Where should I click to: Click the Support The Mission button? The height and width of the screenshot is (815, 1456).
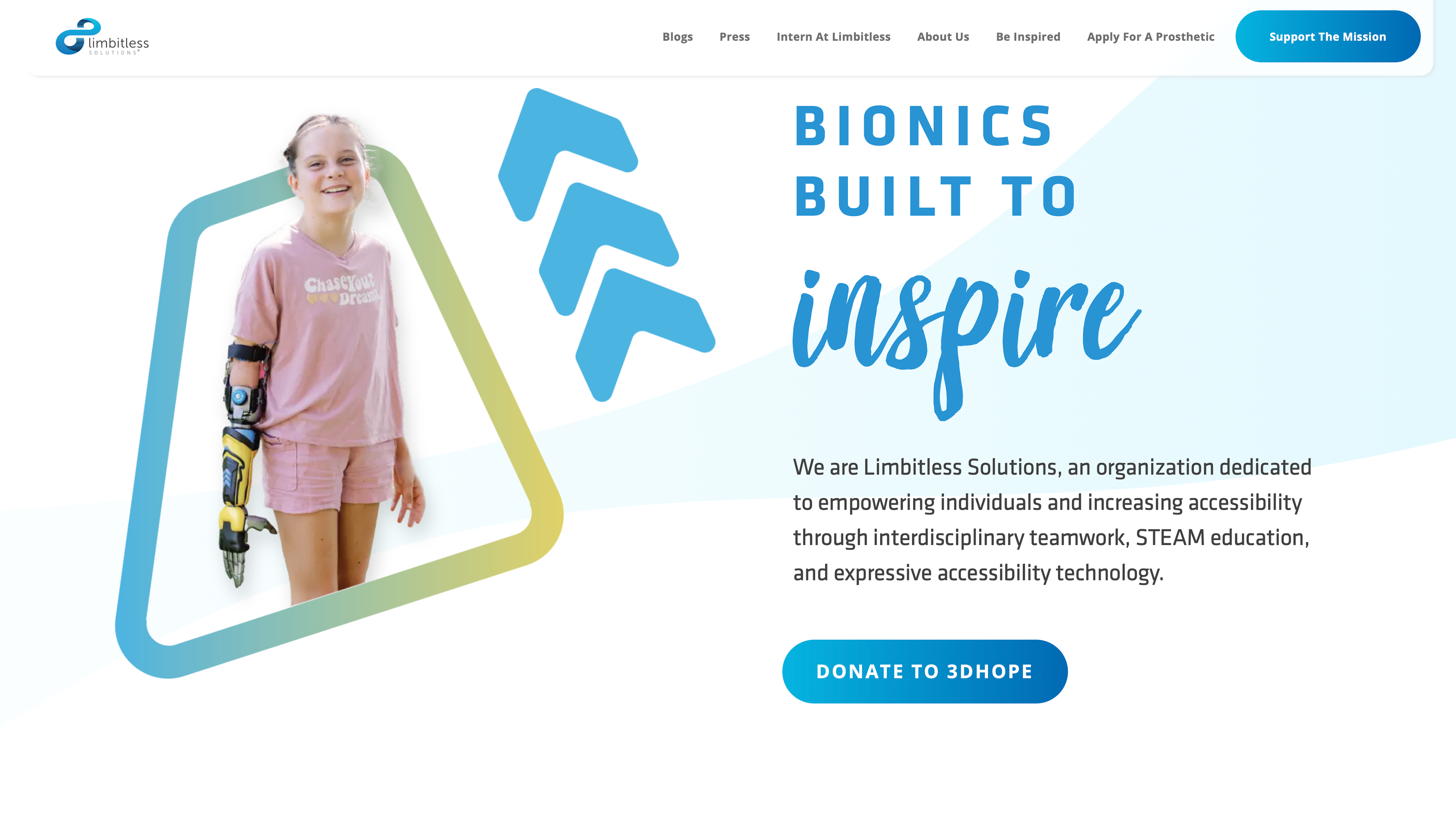point(1327,37)
